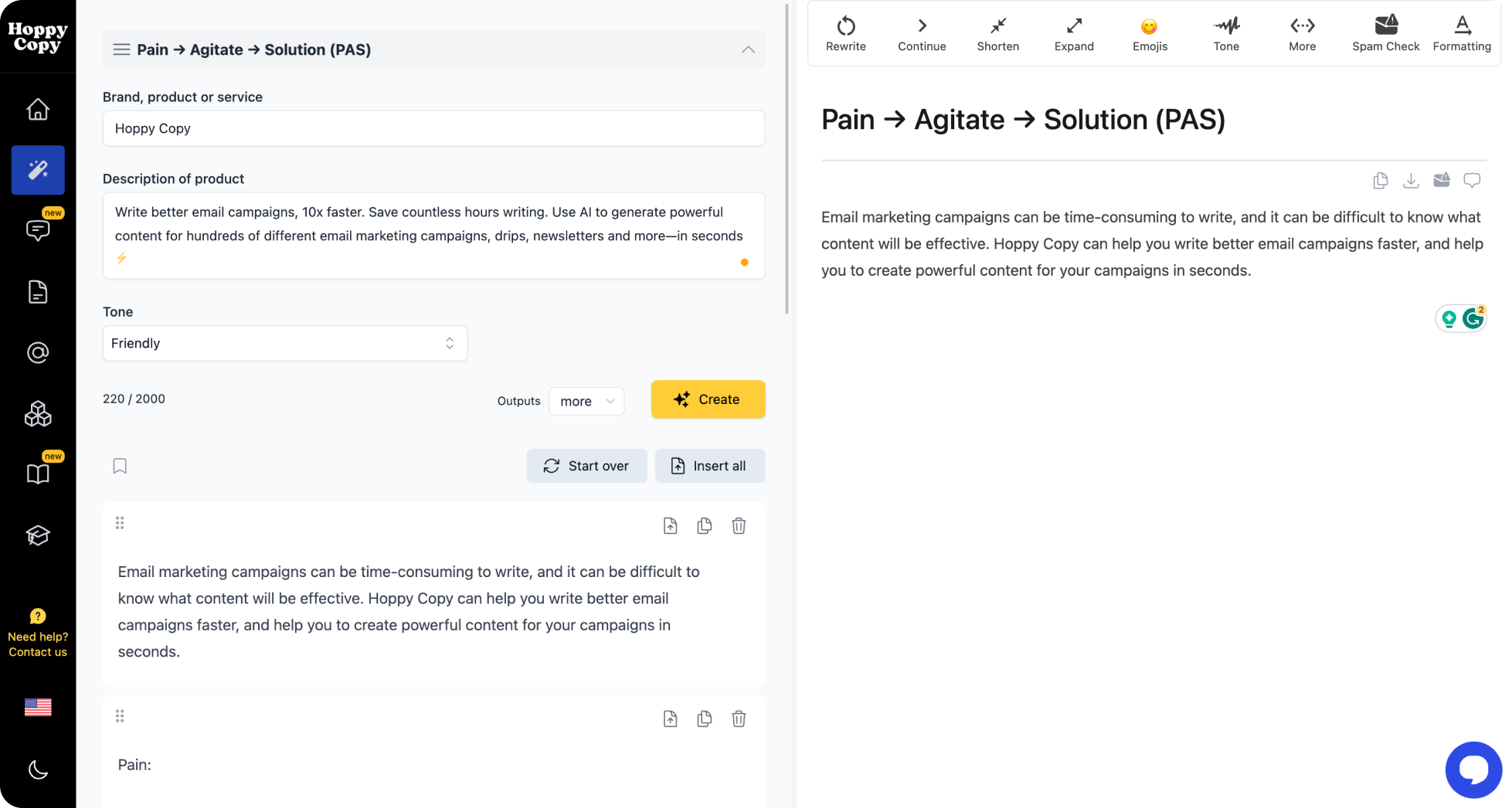Open the Templates wand icon in the sidebar
The height and width of the screenshot is (808, 1512).
[37, 170]
